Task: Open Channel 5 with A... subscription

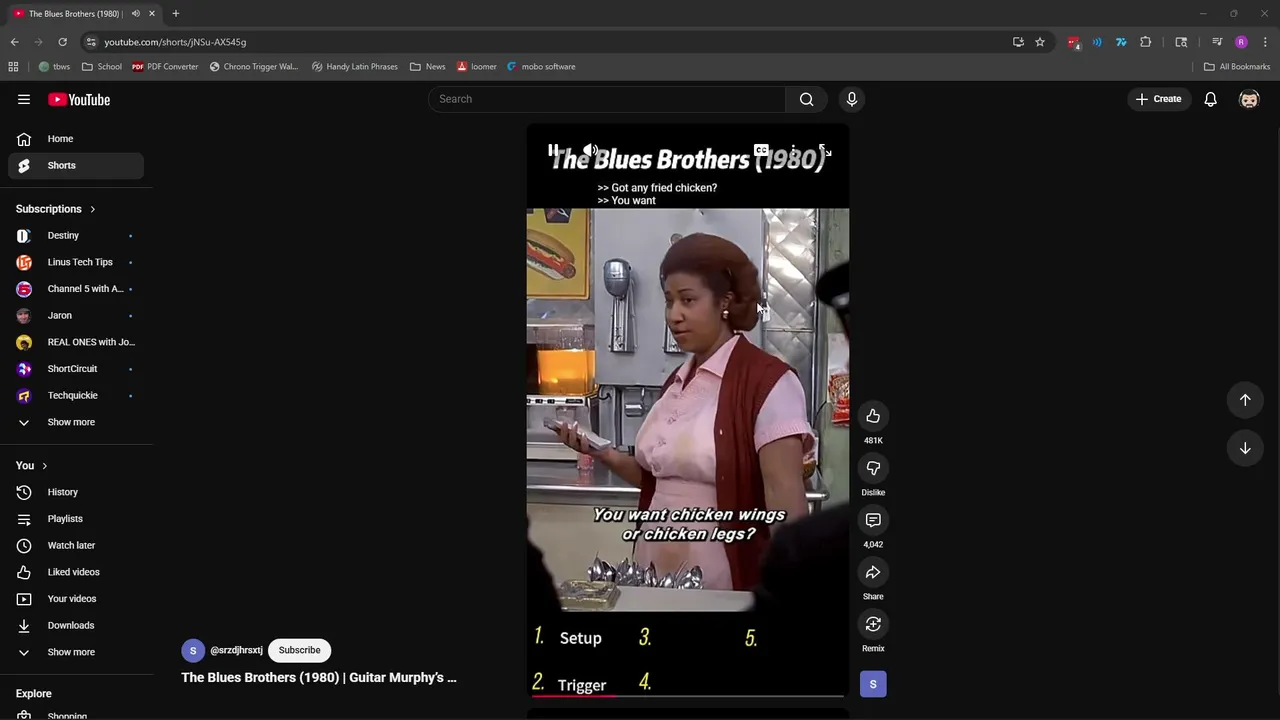Action: [76, 289]
